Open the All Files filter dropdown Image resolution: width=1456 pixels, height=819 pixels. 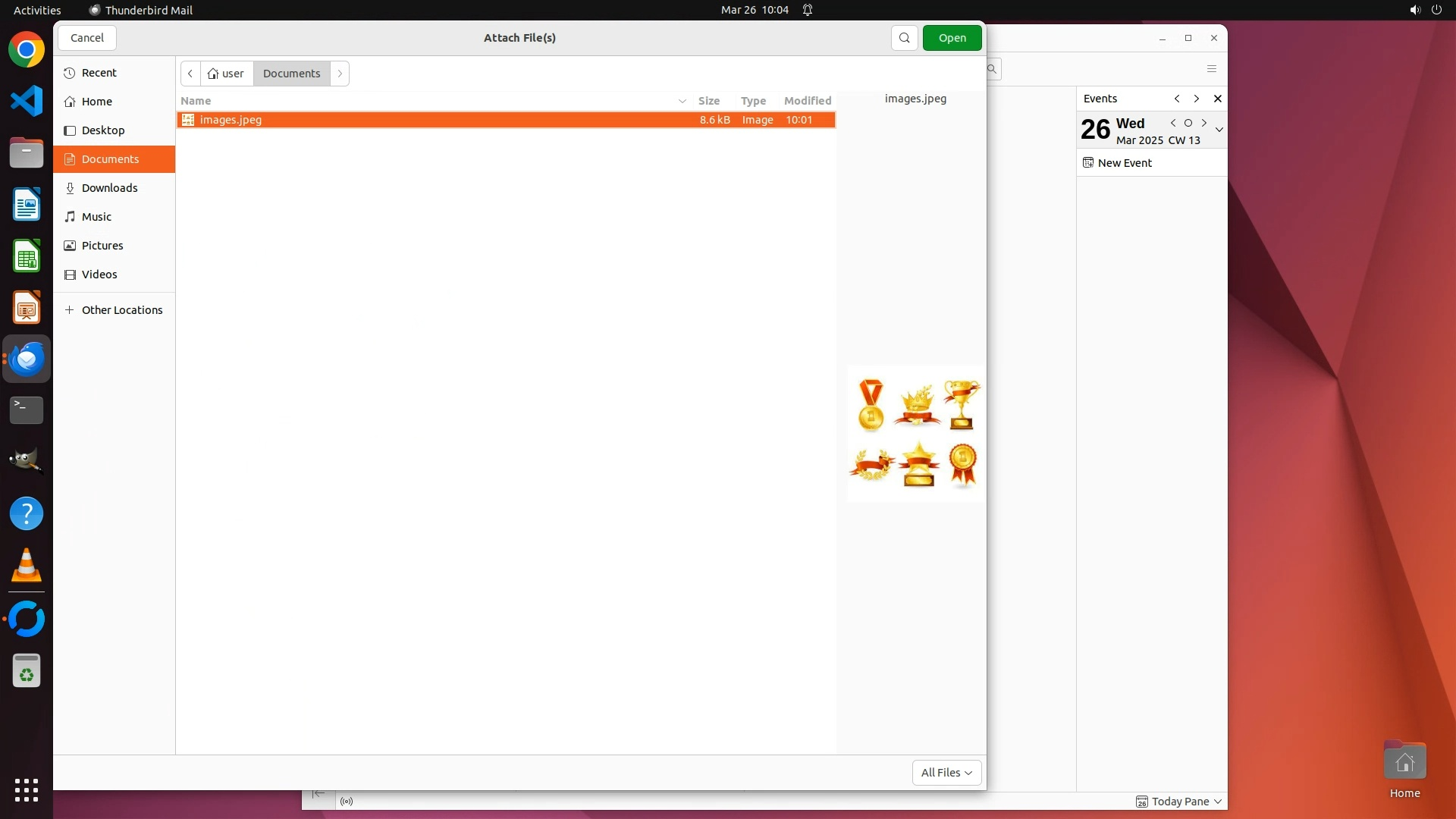click(x=946, y=772)
